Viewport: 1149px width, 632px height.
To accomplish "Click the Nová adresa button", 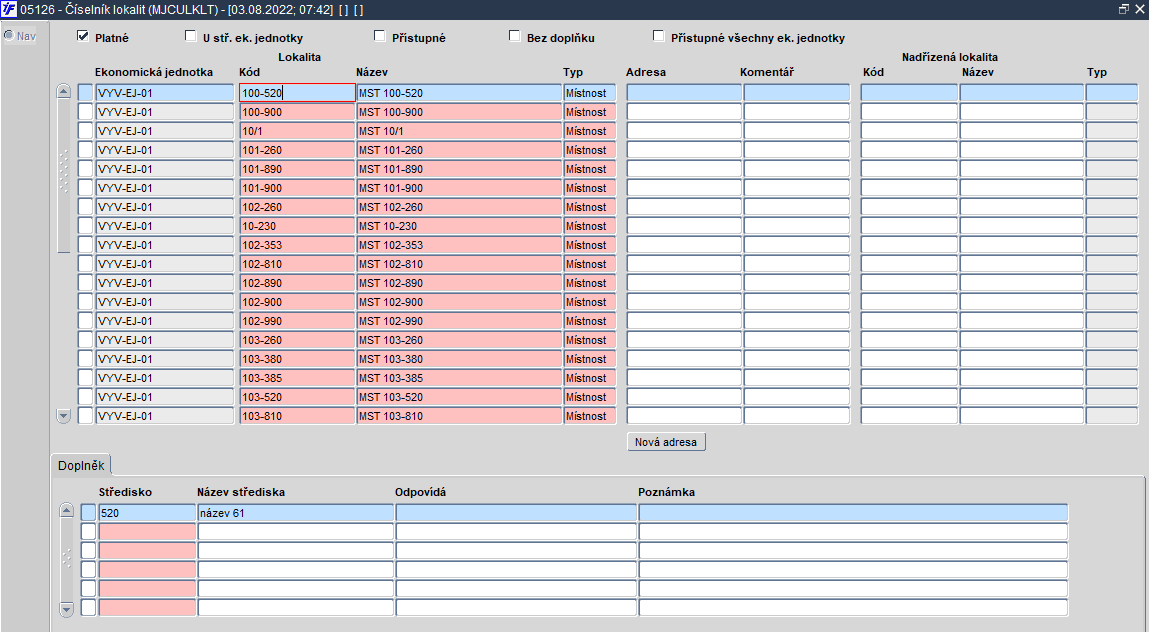I will click(667, 442).
